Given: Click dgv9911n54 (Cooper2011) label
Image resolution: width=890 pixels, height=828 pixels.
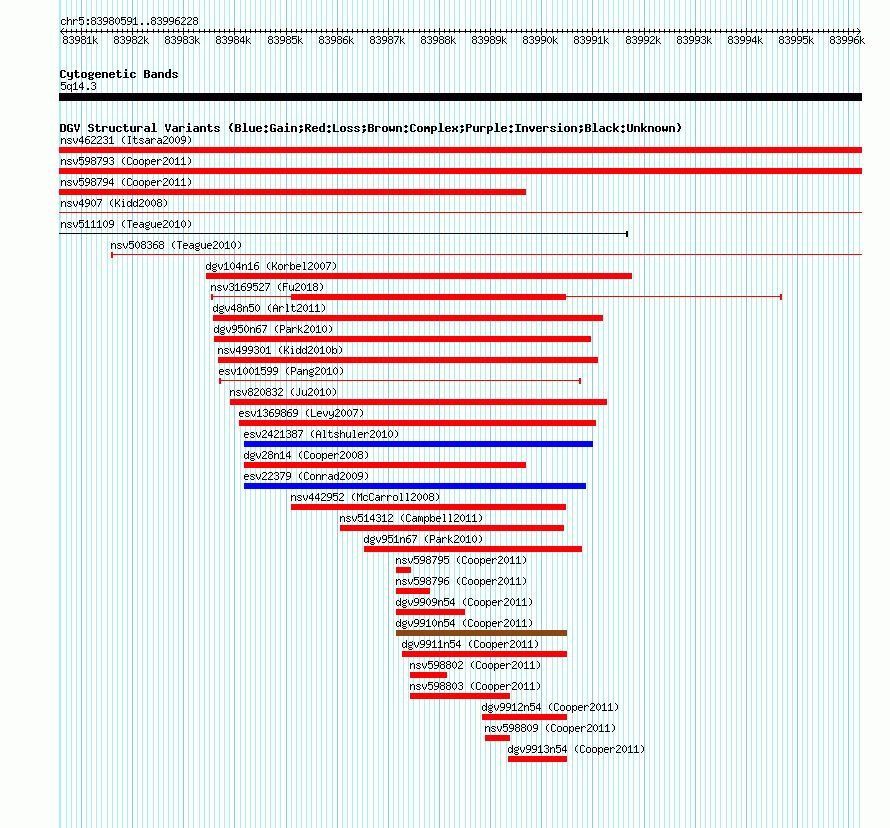Looking at the screenshot, I should (471, 644).
